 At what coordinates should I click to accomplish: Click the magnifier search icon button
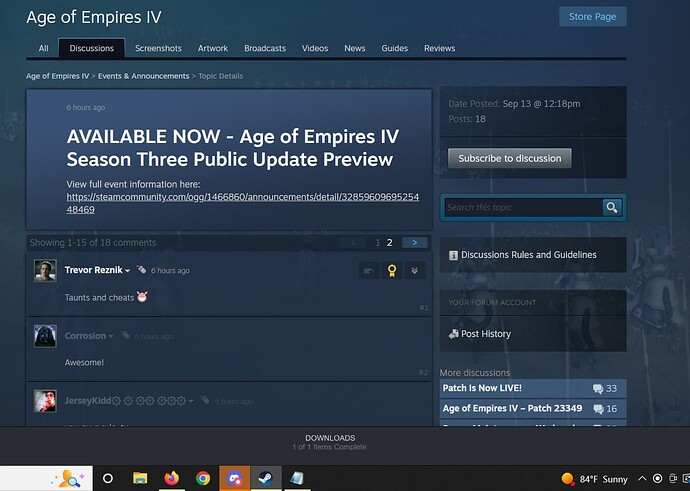tap(612, 207)
